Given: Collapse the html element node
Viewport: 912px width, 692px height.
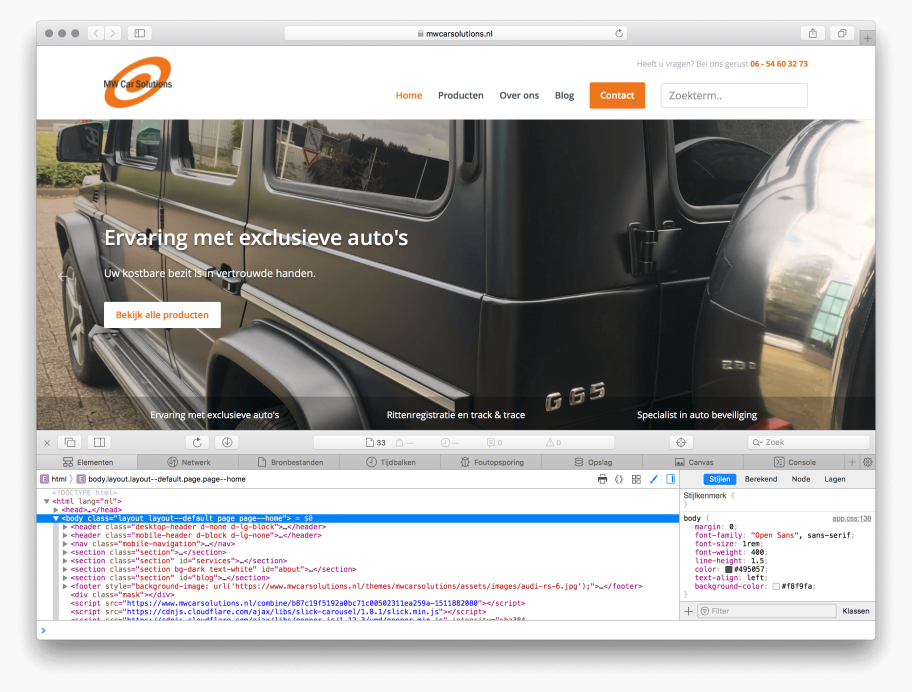Looking at the screenshot, I should pyautogui.click(x=47, y=501).
